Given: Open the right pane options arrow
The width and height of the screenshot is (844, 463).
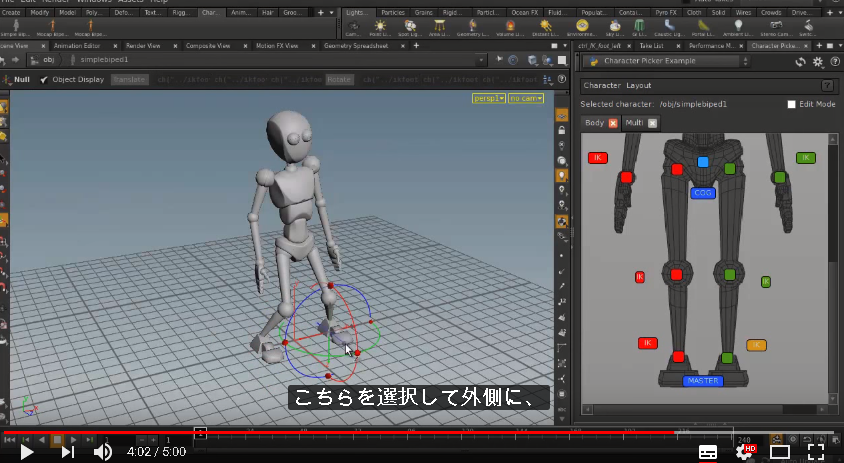Looking at the screenshot, I should pos(839,46).
